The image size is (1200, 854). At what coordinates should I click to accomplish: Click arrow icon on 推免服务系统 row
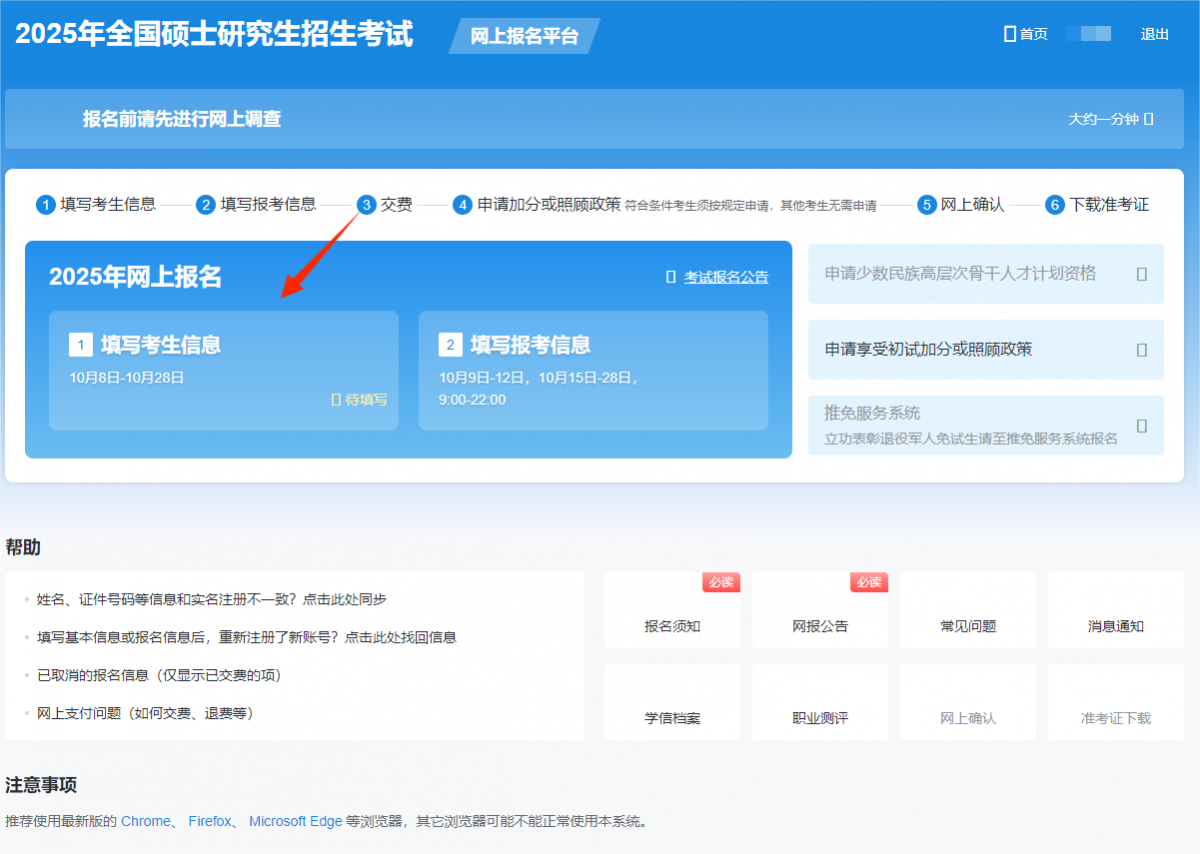pos(1141,426)
